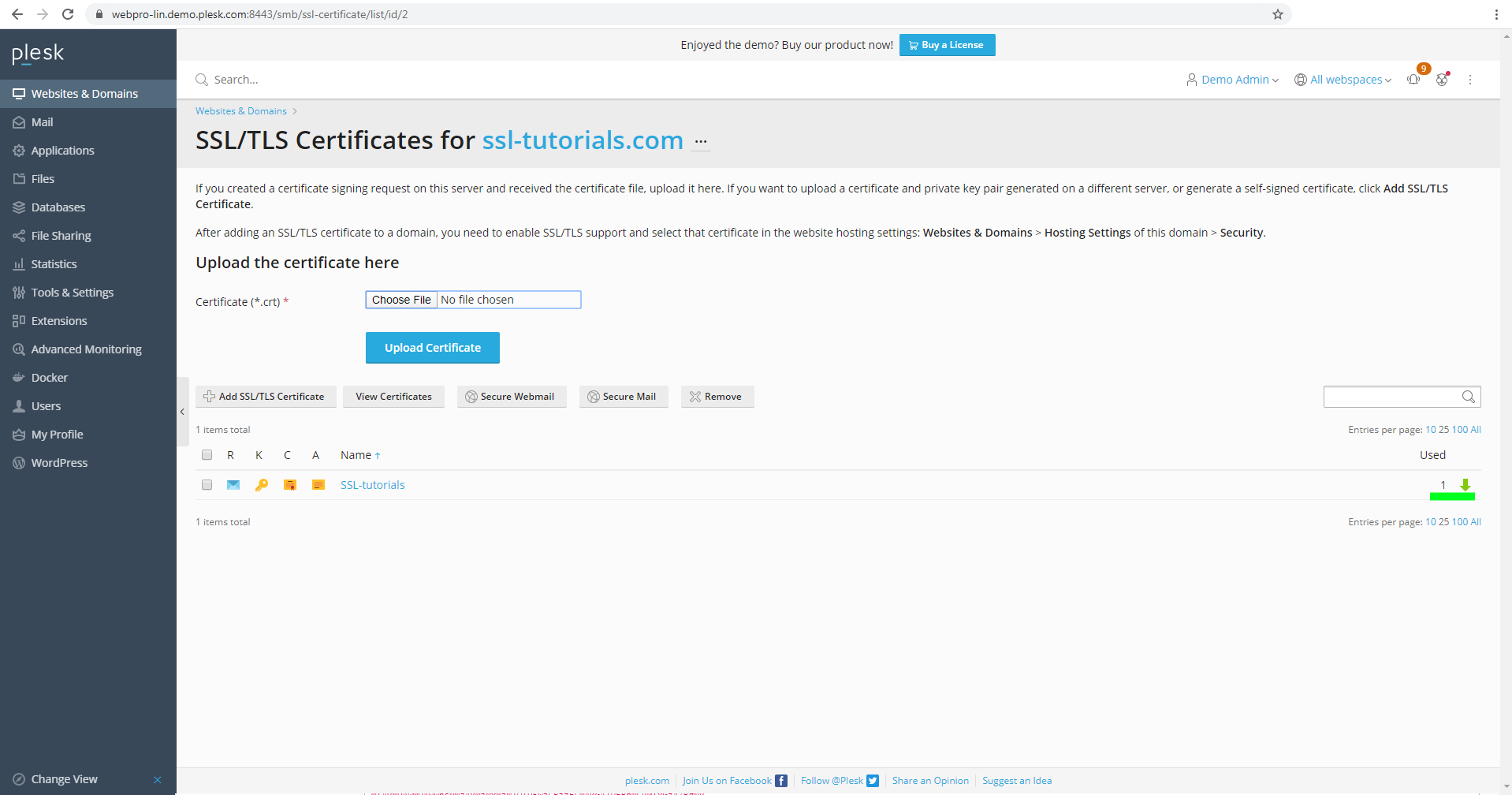1512x795 pixels.
Task: Click the Plesk logo
Action: pyautogui.click(x=38, y=54)
